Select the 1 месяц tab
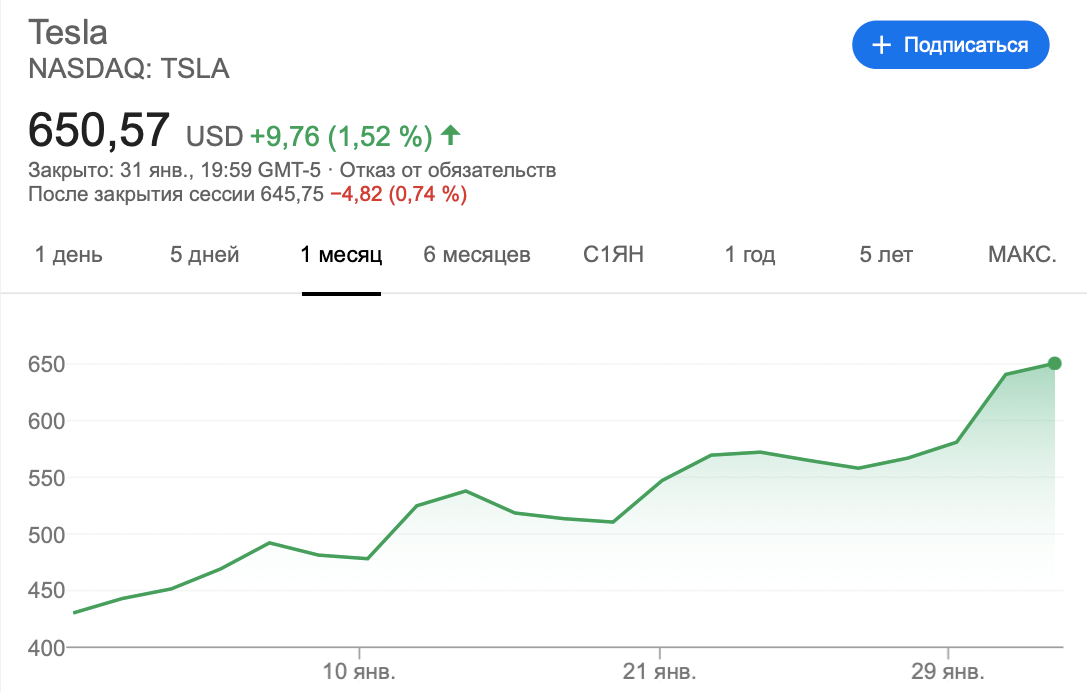 (341, 254)
